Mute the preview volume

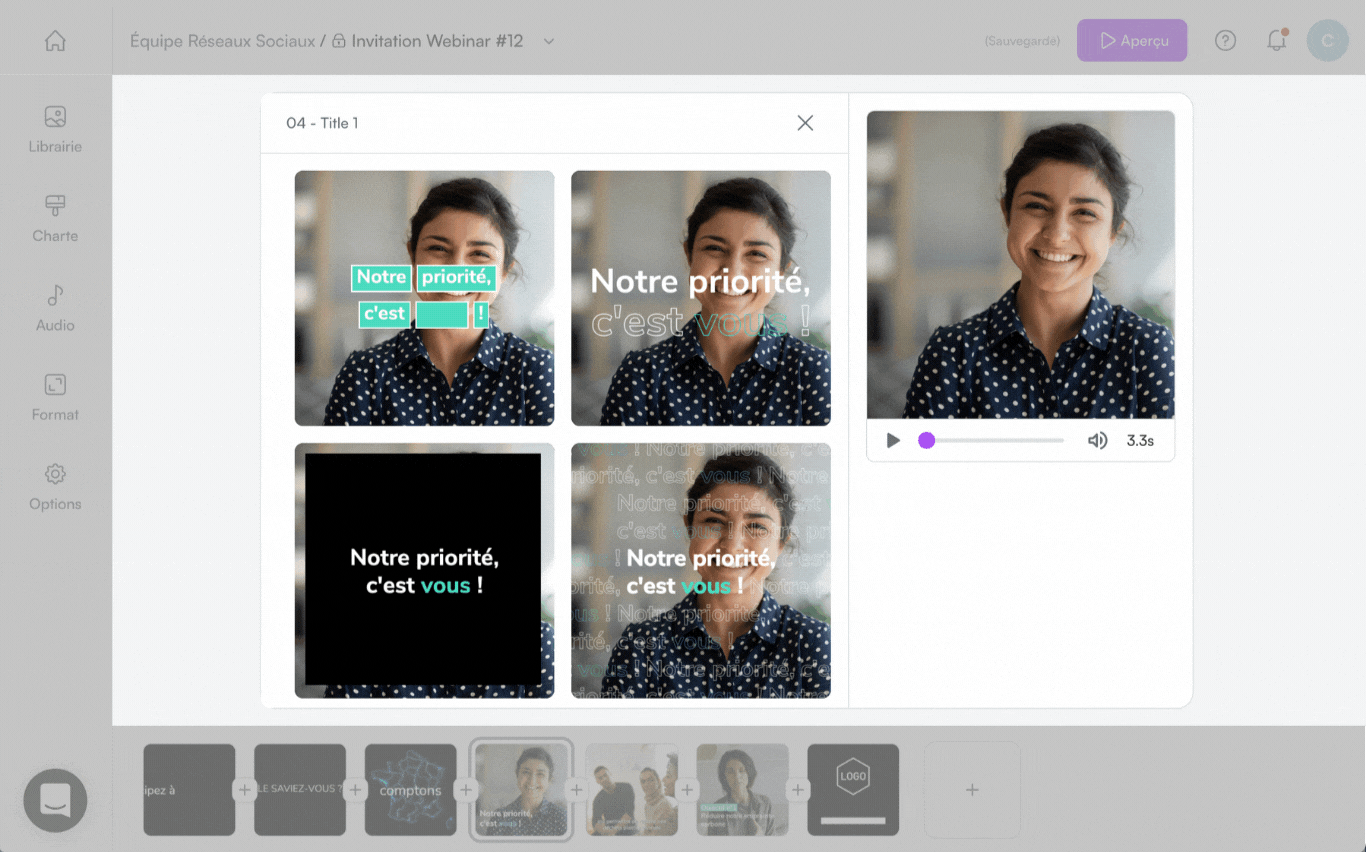tap(1097, 440)
